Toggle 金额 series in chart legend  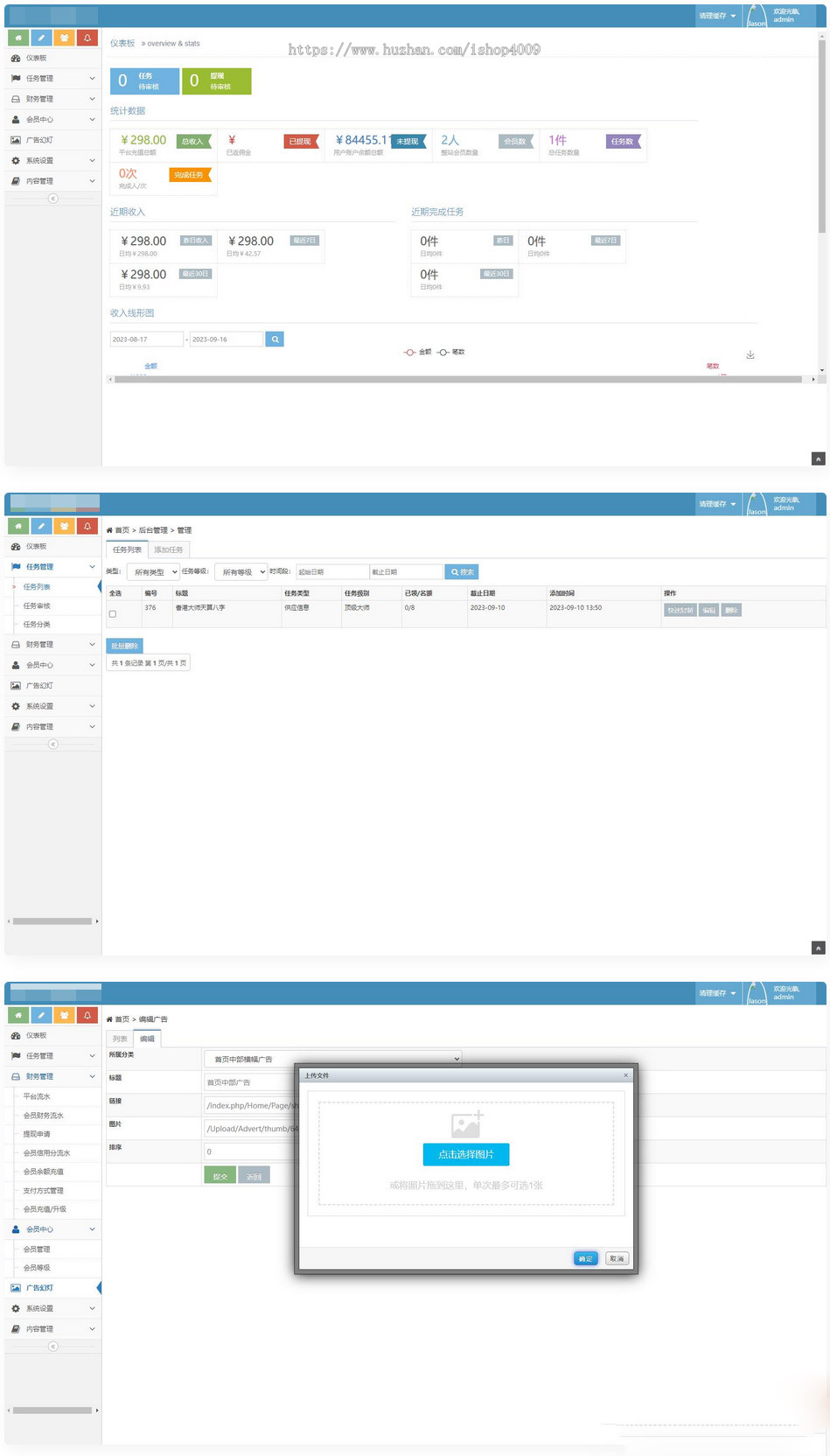click(x=417, y=352)
